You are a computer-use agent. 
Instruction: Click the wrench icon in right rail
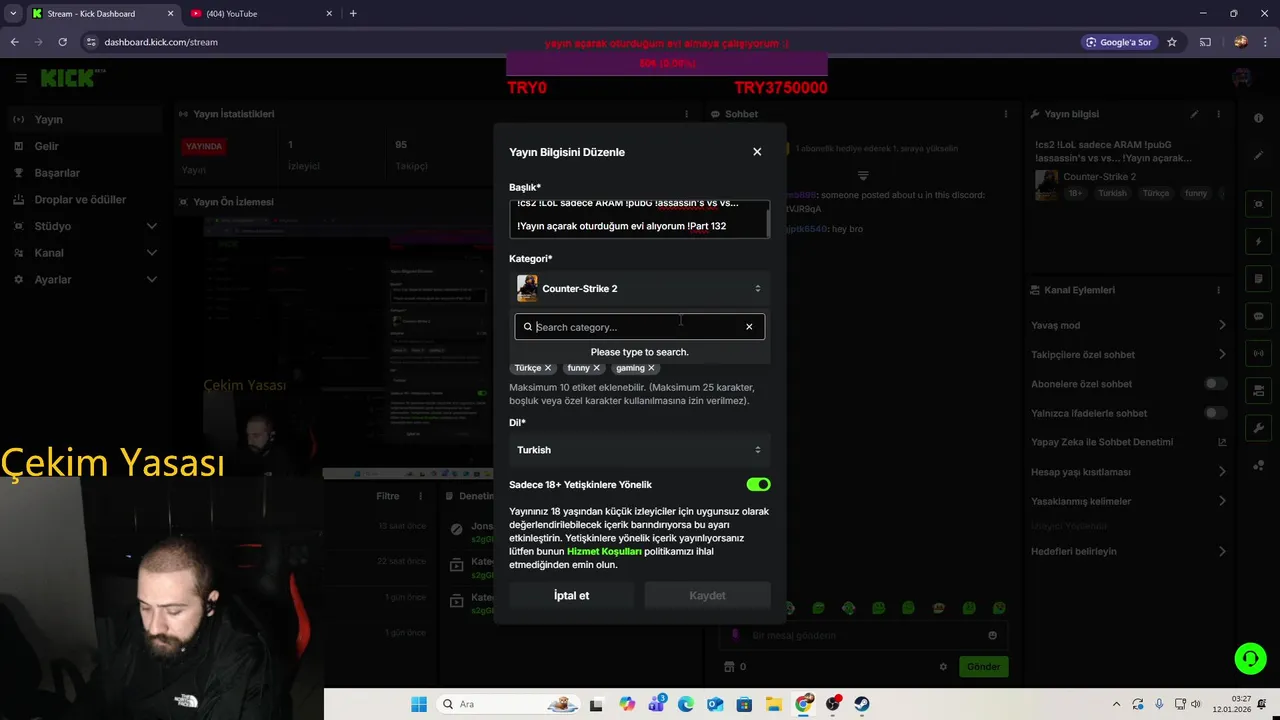pos(1259,428)
